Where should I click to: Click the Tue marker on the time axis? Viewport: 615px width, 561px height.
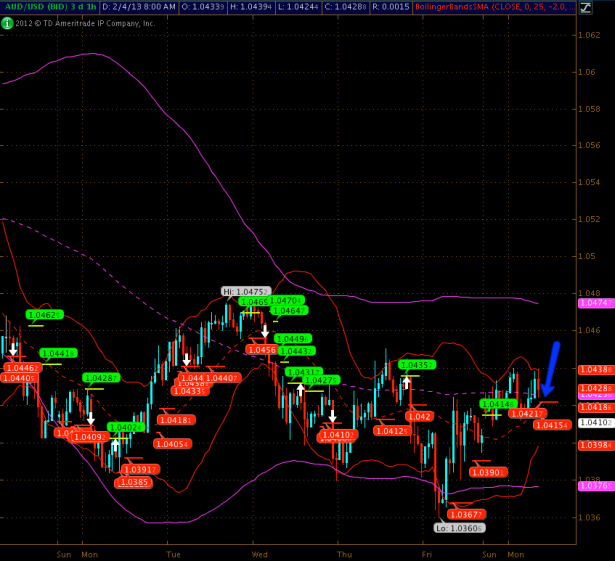tap(172, 552)
